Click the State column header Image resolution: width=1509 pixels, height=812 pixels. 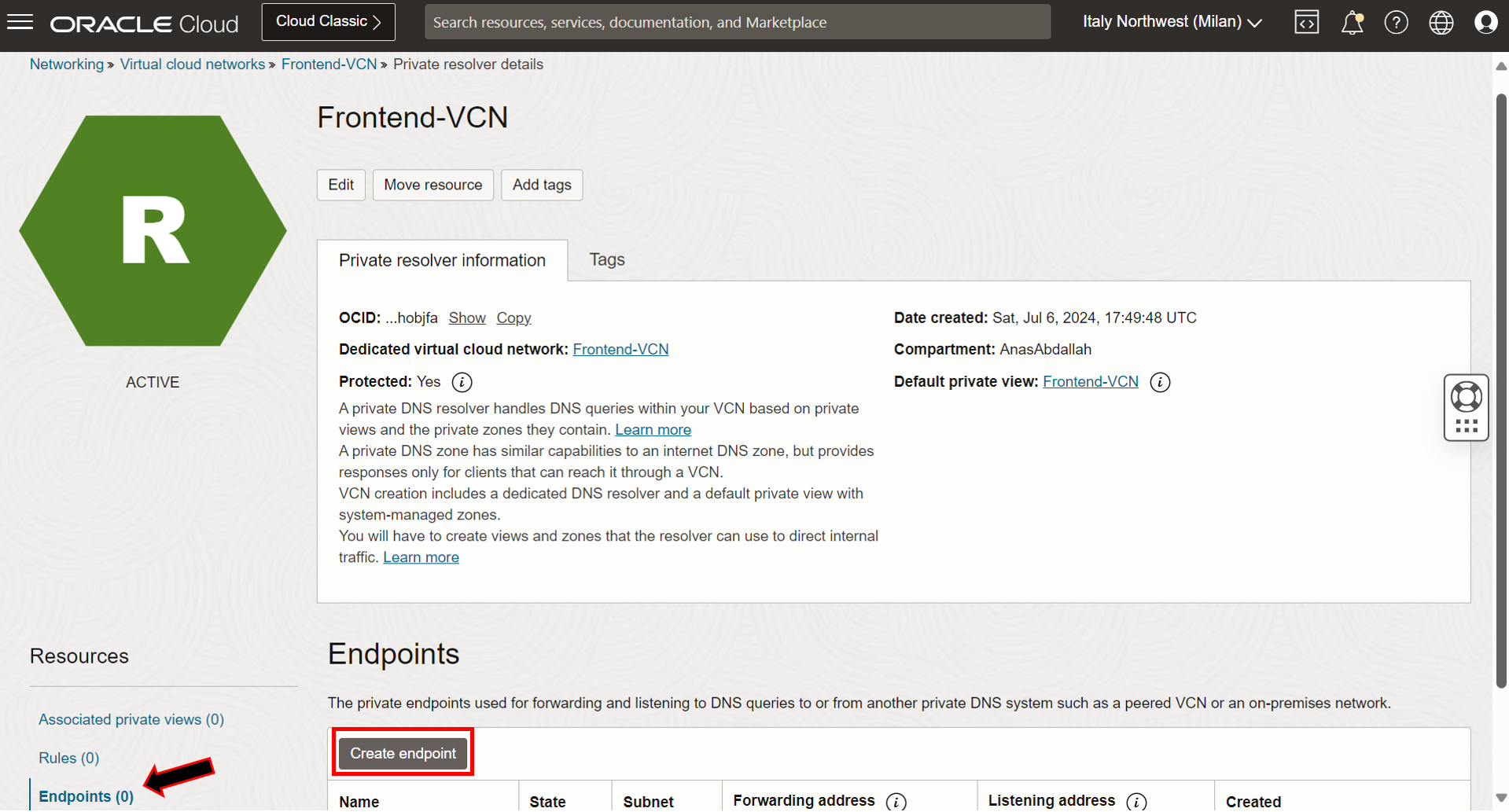point(548,802)
